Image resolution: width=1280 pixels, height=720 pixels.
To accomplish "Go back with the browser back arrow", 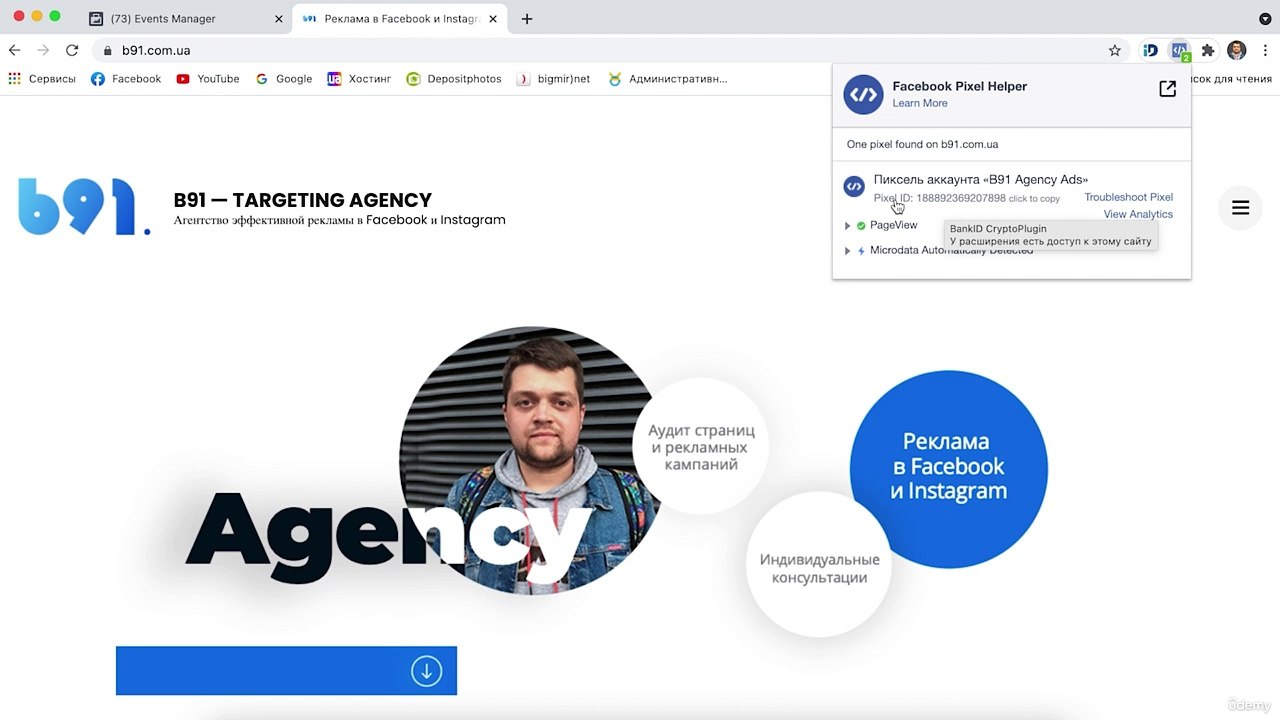I will pos(14,50).
